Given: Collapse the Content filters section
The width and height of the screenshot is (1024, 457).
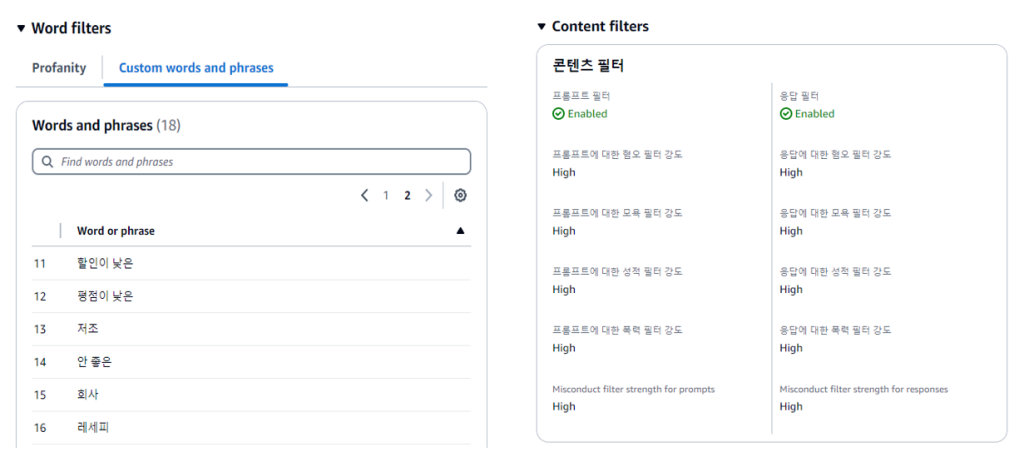Looking at the screenshot, I should 541,27.
